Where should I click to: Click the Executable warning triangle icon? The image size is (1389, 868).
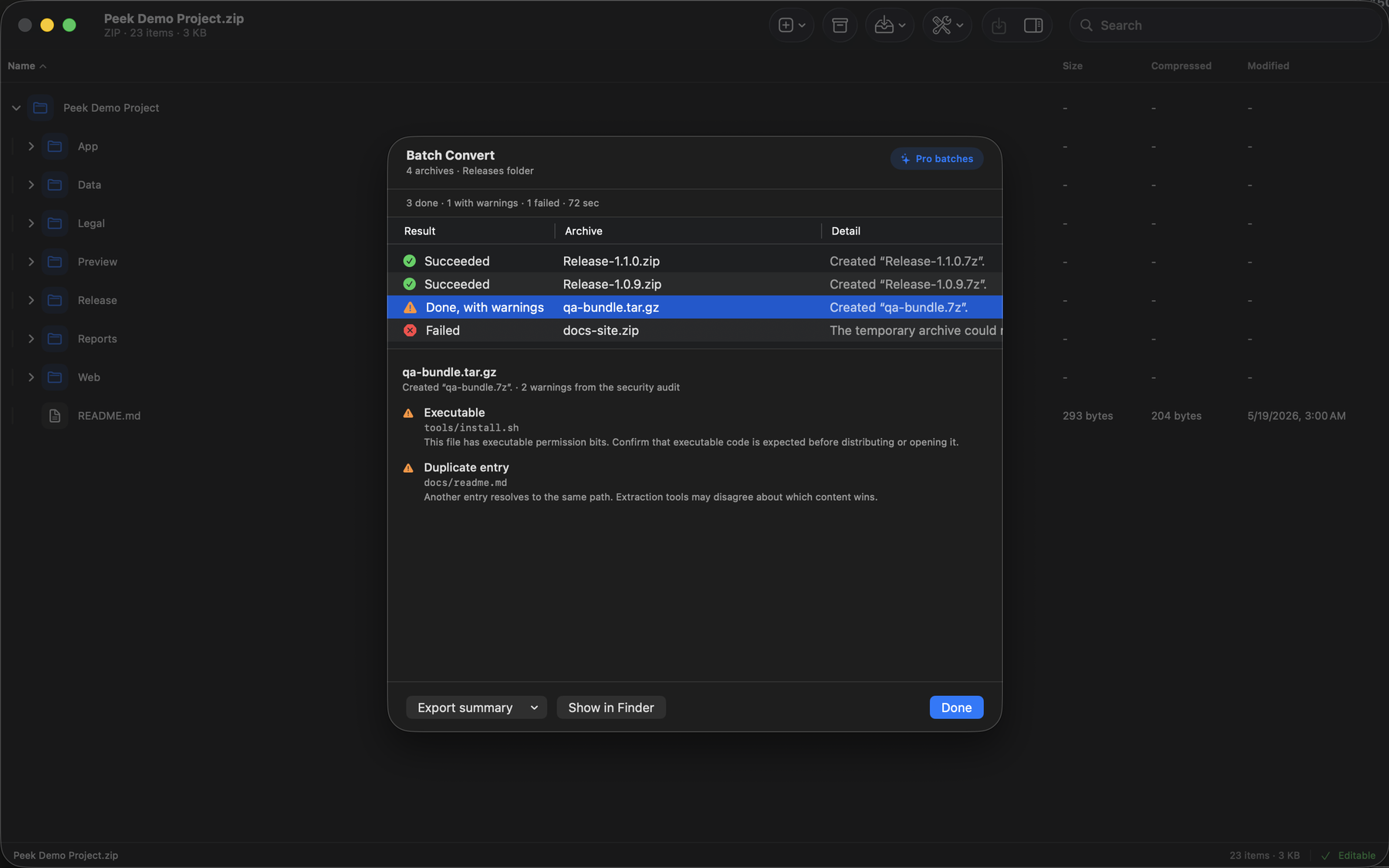click(408, 413)
